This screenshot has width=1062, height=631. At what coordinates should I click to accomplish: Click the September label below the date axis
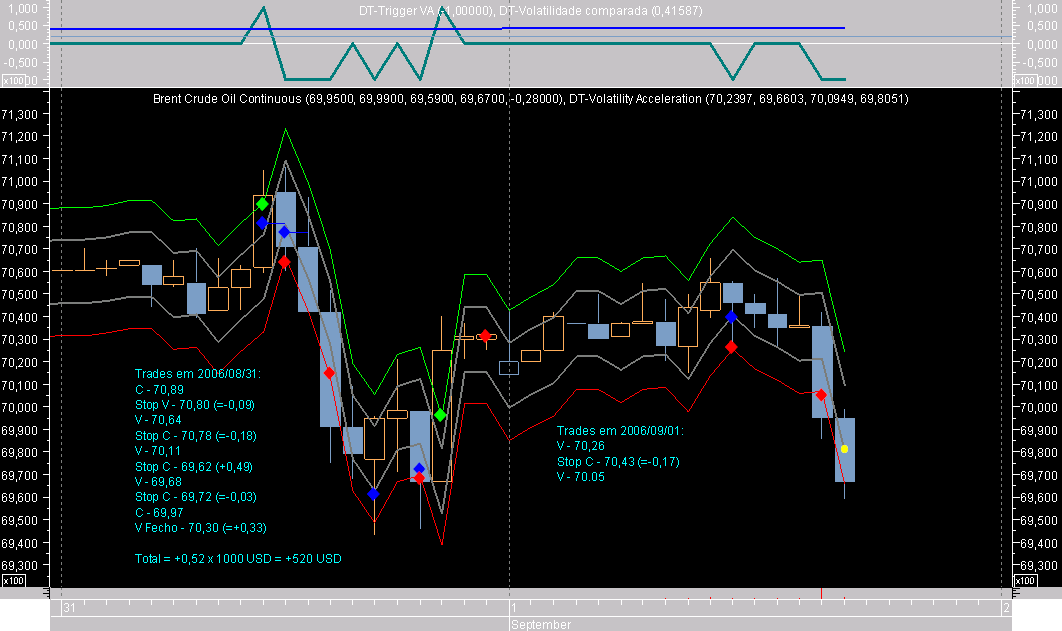pos(540,623)
